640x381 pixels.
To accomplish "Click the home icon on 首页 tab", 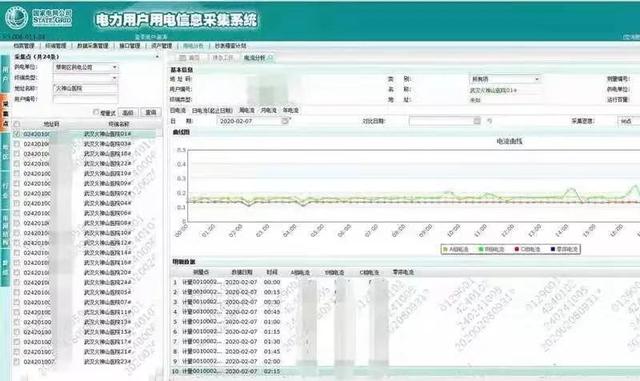I will (x=183, y=58).
